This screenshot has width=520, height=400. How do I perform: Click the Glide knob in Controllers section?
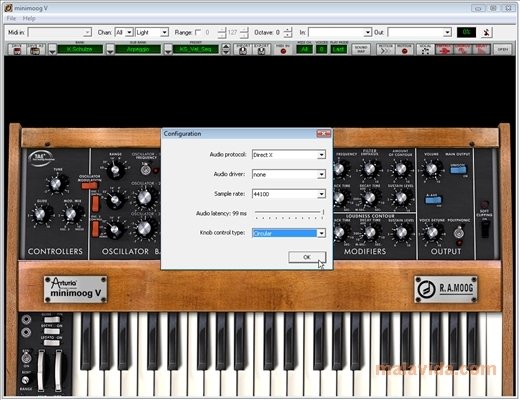[40, 214]
